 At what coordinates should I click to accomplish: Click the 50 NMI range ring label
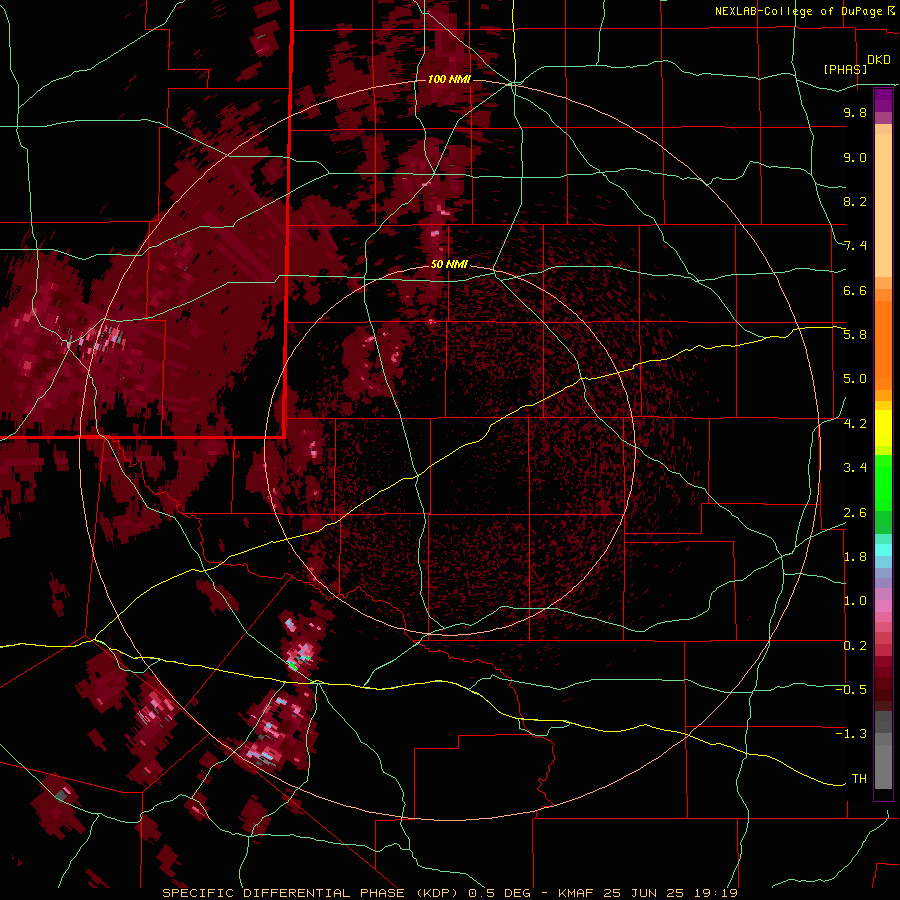pos(449,265)
